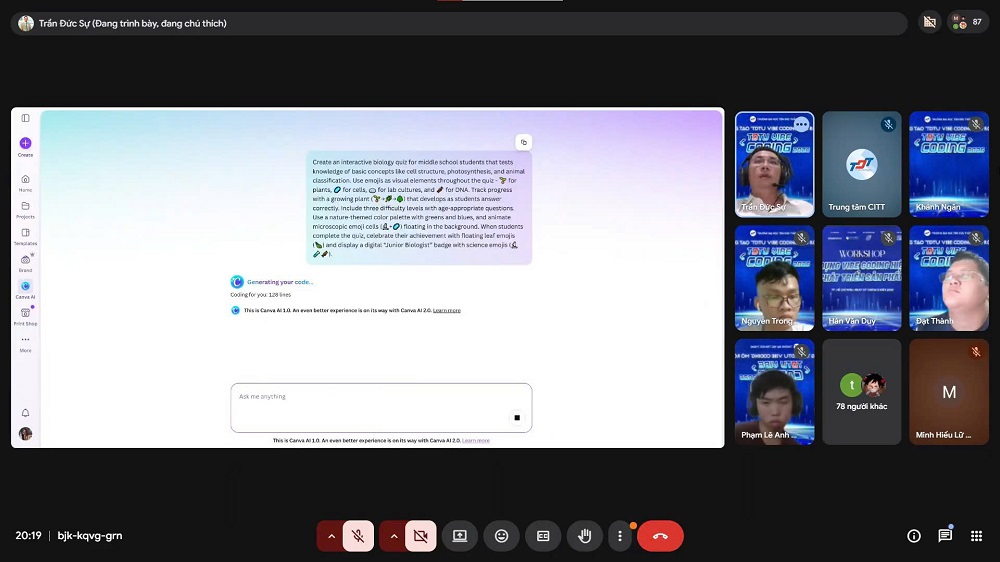
Task: Raise hand in the meeting
Action: (584, 536)
